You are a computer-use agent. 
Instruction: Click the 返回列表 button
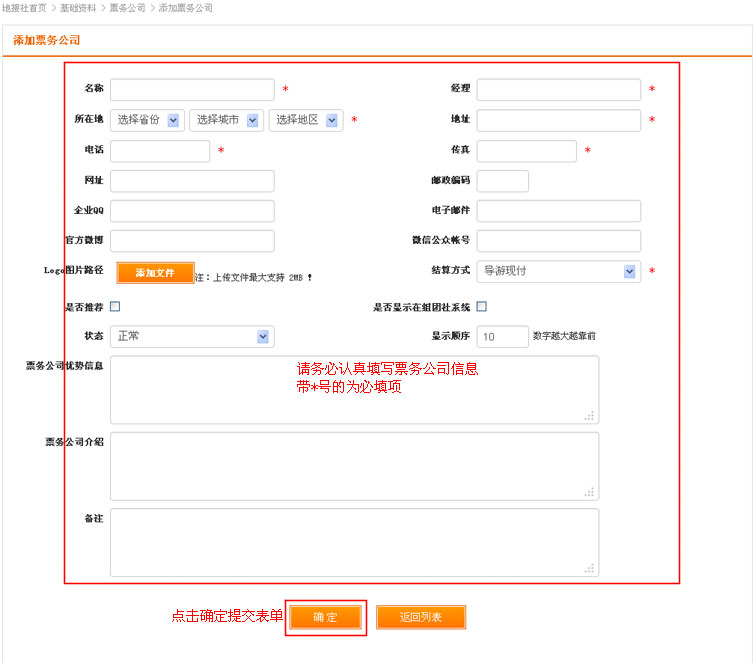421,617
